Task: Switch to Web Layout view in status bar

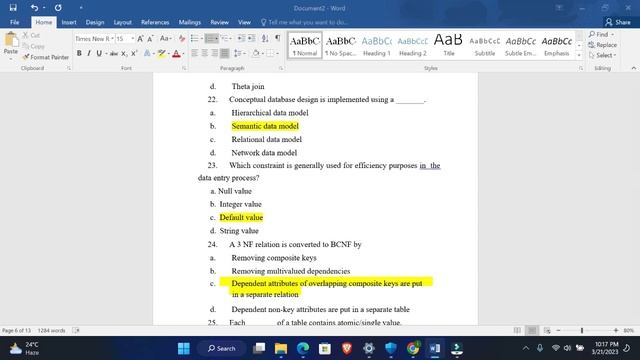Action: tap(547, 330)
